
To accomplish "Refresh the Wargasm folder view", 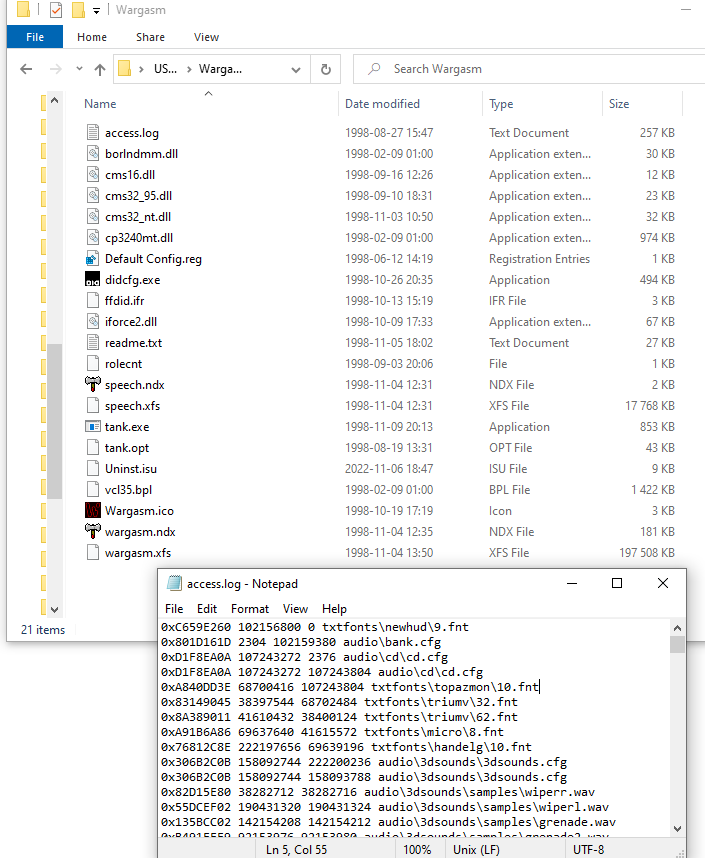I will [325, 69].
